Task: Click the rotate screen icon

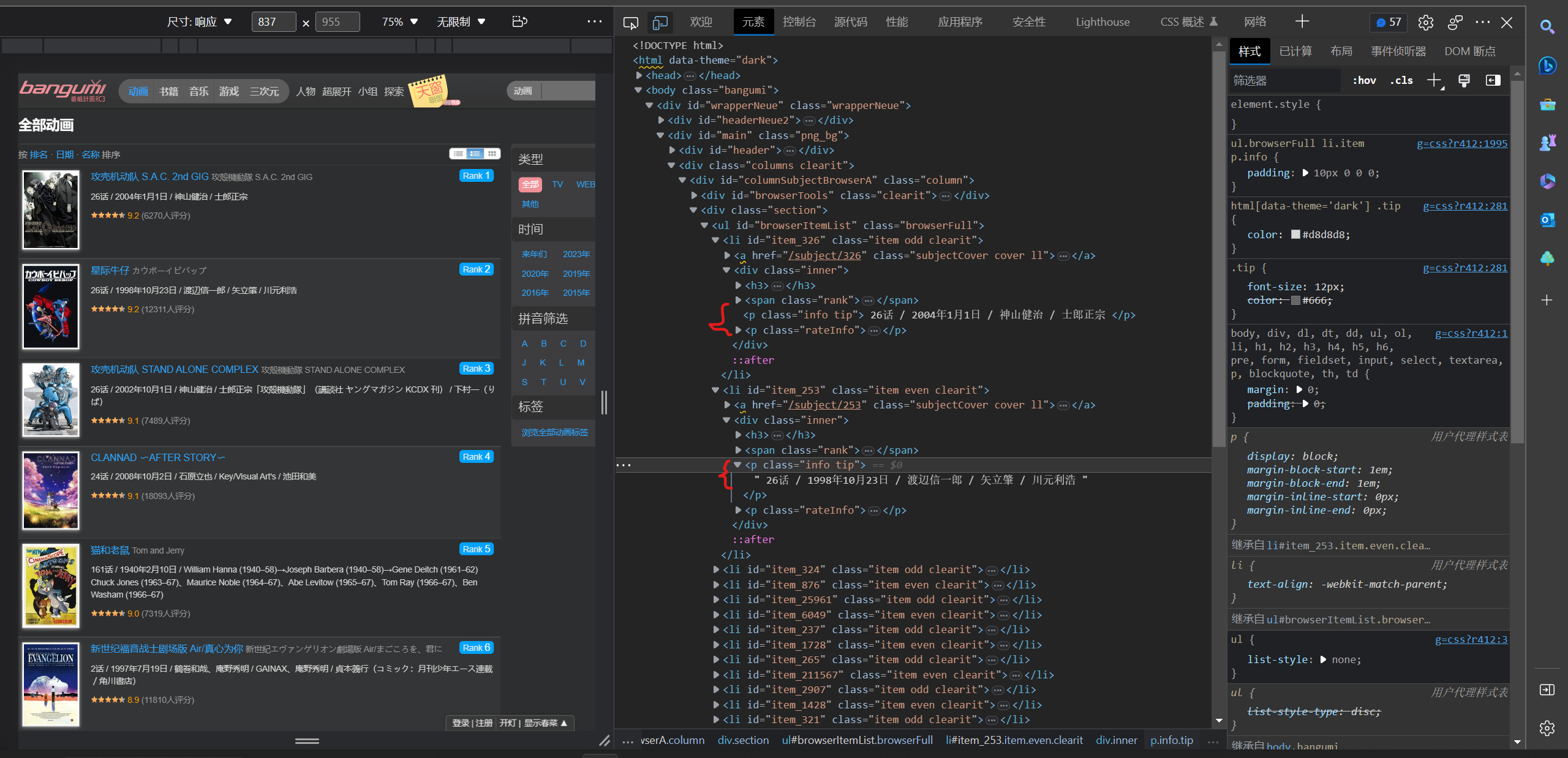Action: click(x=519, y=22)
